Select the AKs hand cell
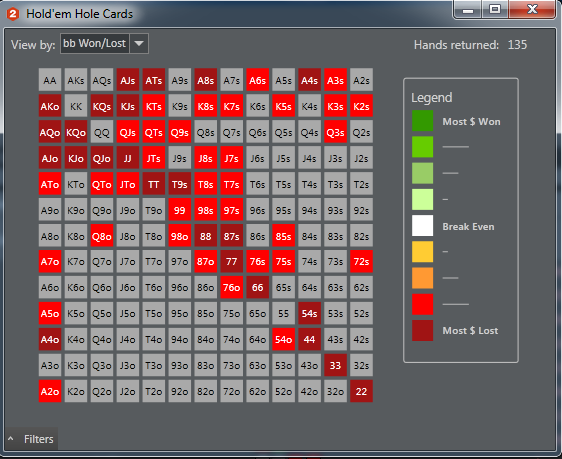Image resolution: width=562 pixels, height=459 pixels. coord(76,80)
